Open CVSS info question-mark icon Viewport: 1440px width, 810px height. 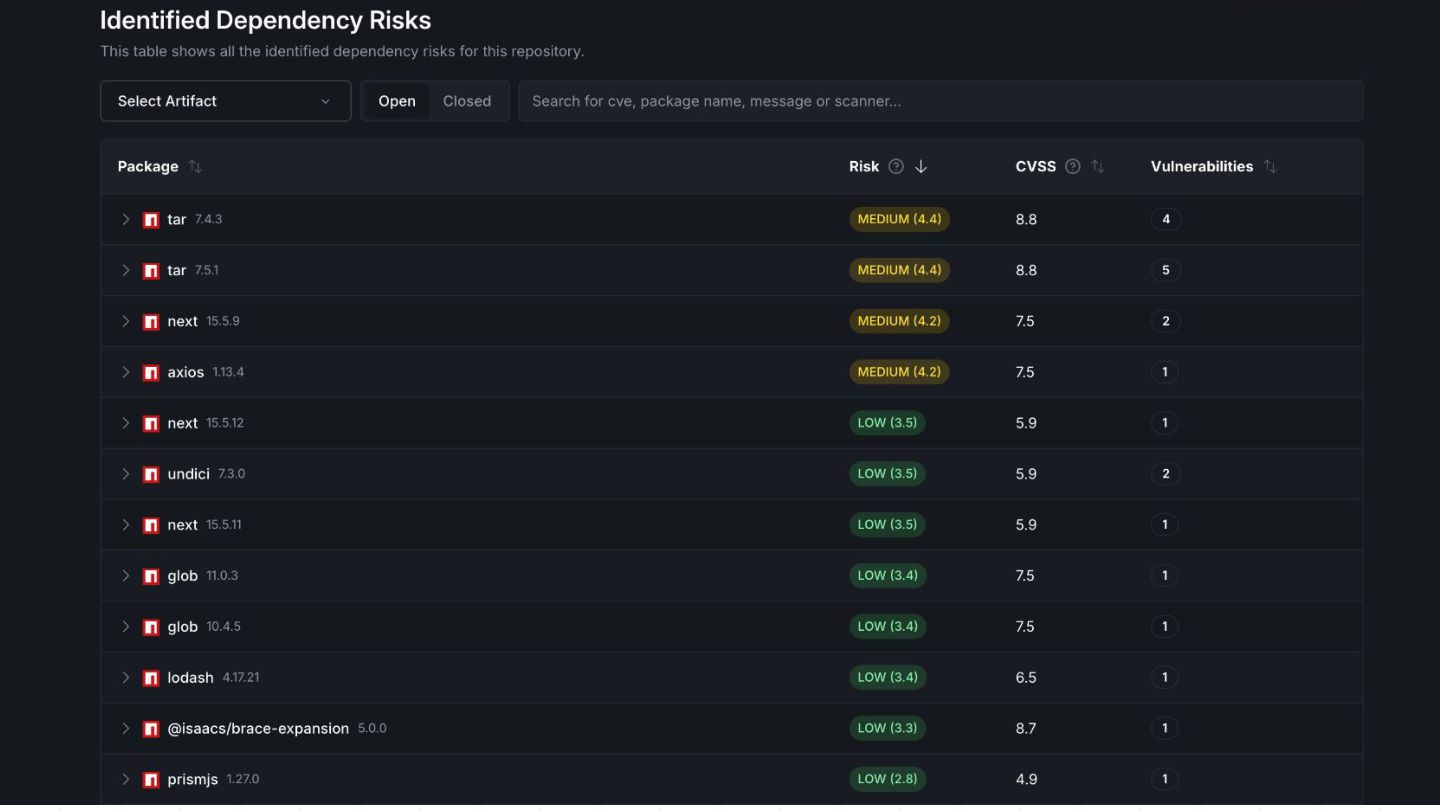pyautogui.click(x=1073, y=167)
